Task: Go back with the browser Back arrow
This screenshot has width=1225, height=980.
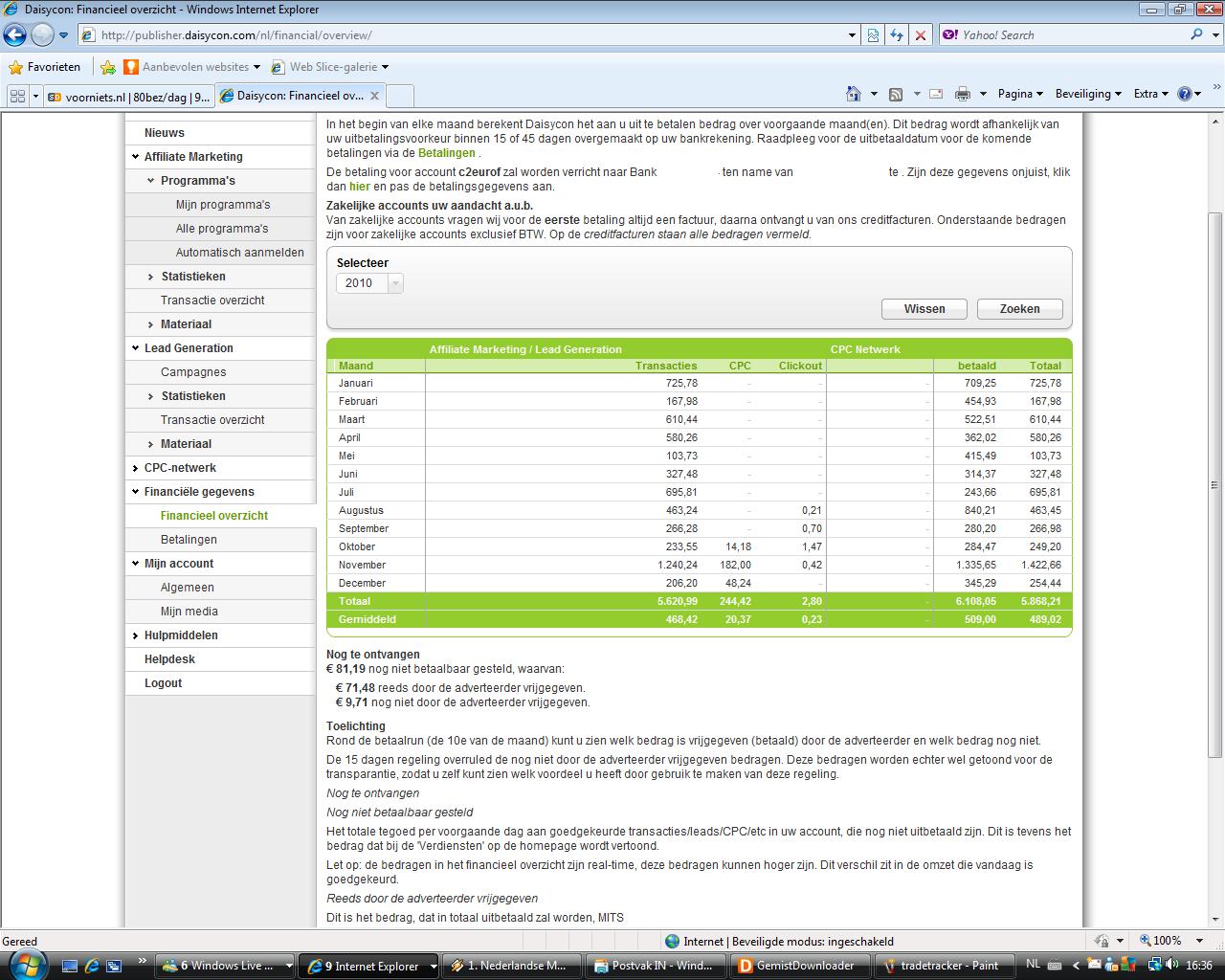Action: 15,35
